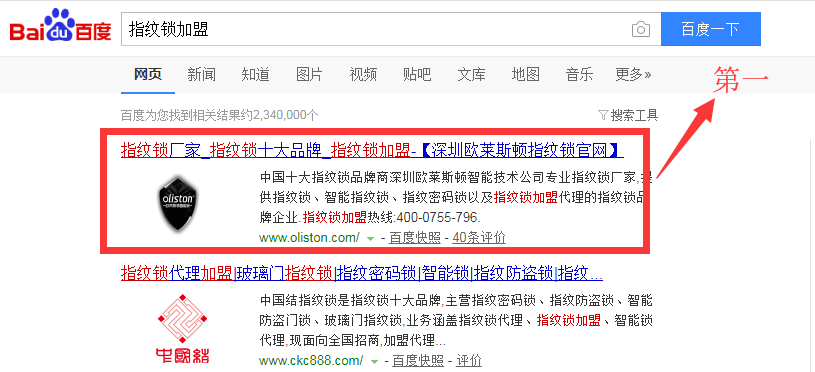The width and height of the screenshot is (815, 372).
Task: Open 搜索工具 filter icon
Action: (x=603, y=114)
